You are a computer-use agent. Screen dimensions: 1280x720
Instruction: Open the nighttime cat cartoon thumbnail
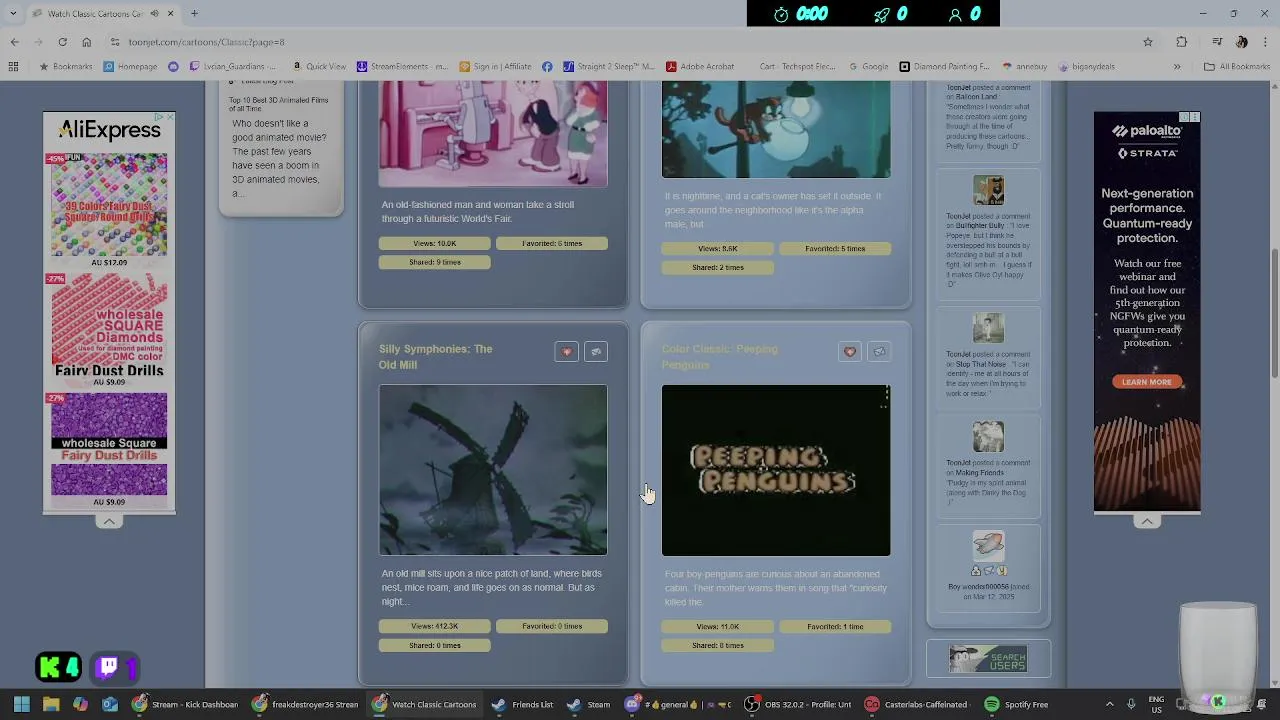pyautogui.click(x=776, y=130)
